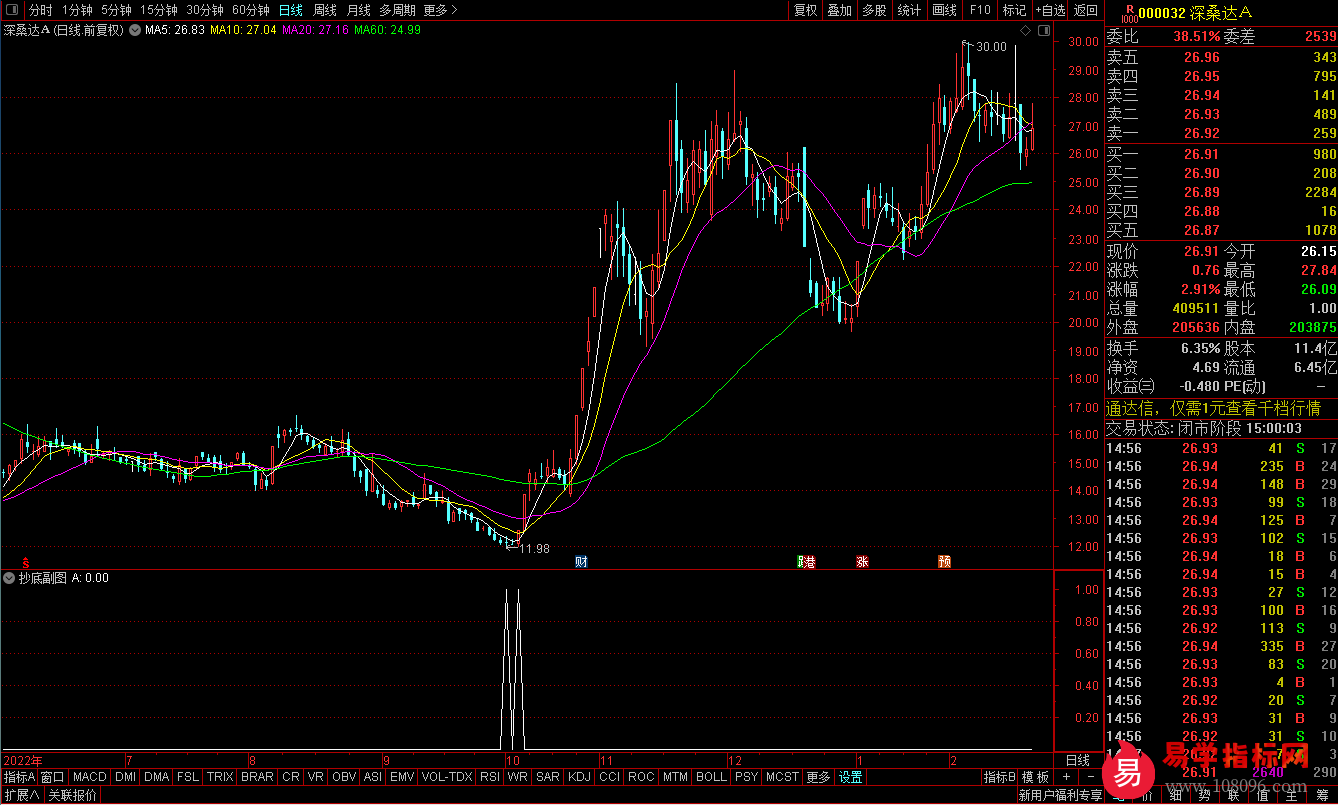
Task: Apply the BOLL indicator
Action: pyautogui.click(x=711, y=777)
